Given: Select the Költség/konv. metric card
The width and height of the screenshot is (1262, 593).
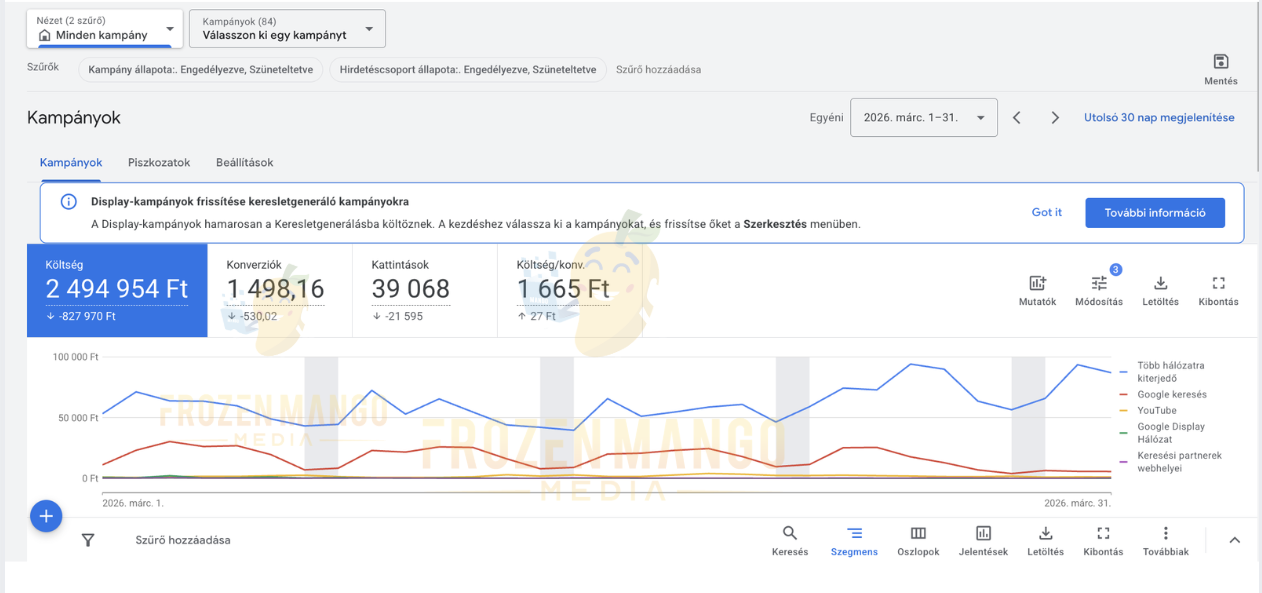Looking at the screenshot, I should 570,290.
